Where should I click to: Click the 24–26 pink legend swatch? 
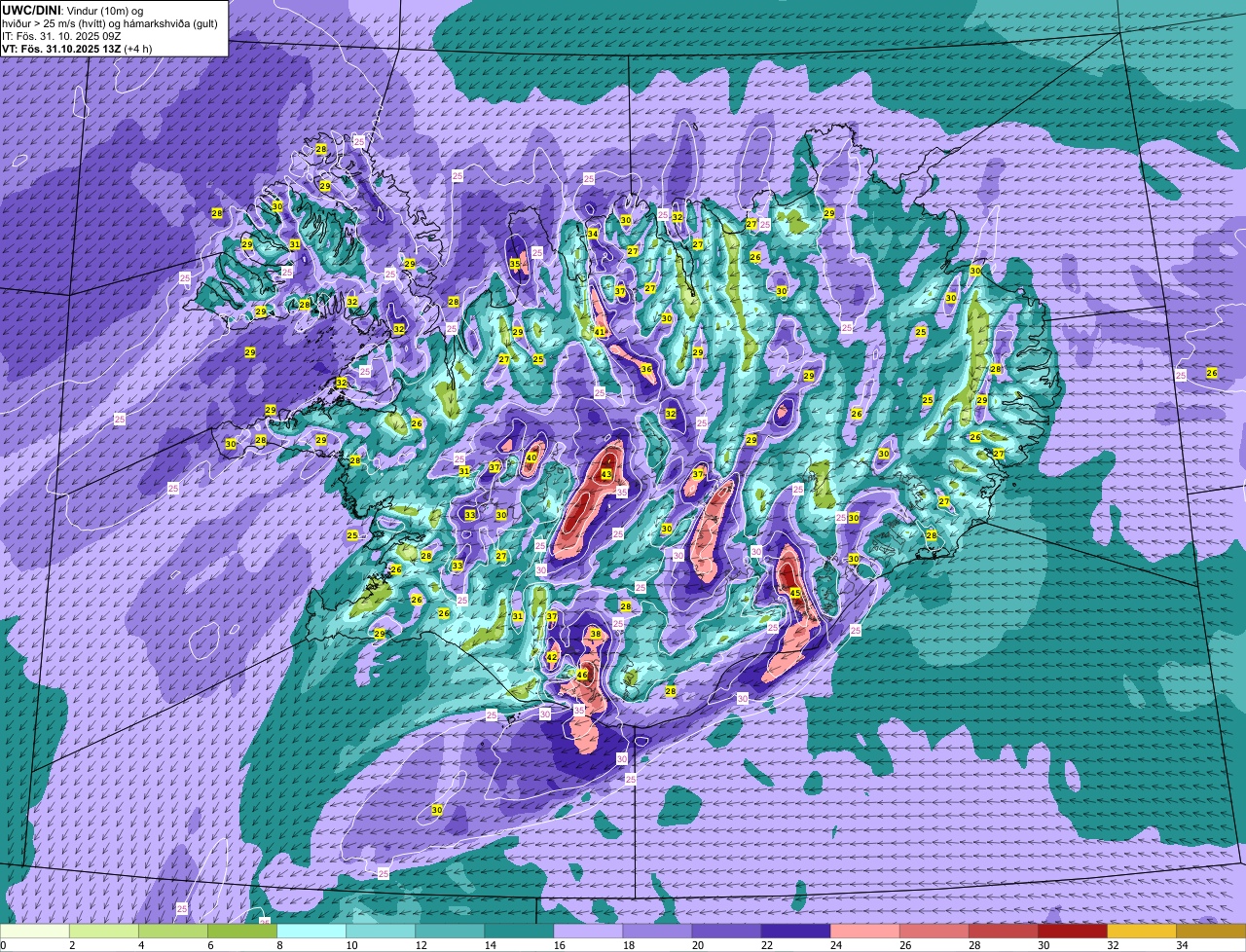(x=865, y=931)
